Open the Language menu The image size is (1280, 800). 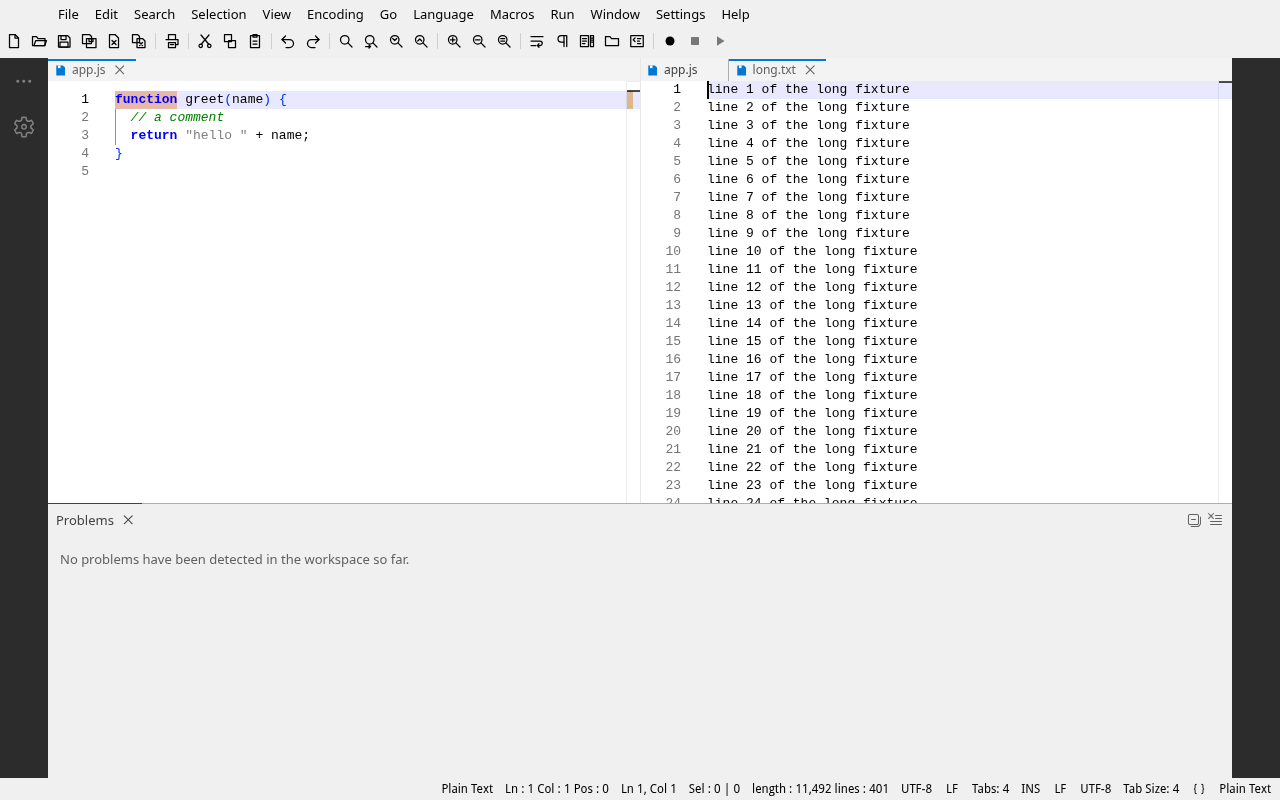(443, 14)
